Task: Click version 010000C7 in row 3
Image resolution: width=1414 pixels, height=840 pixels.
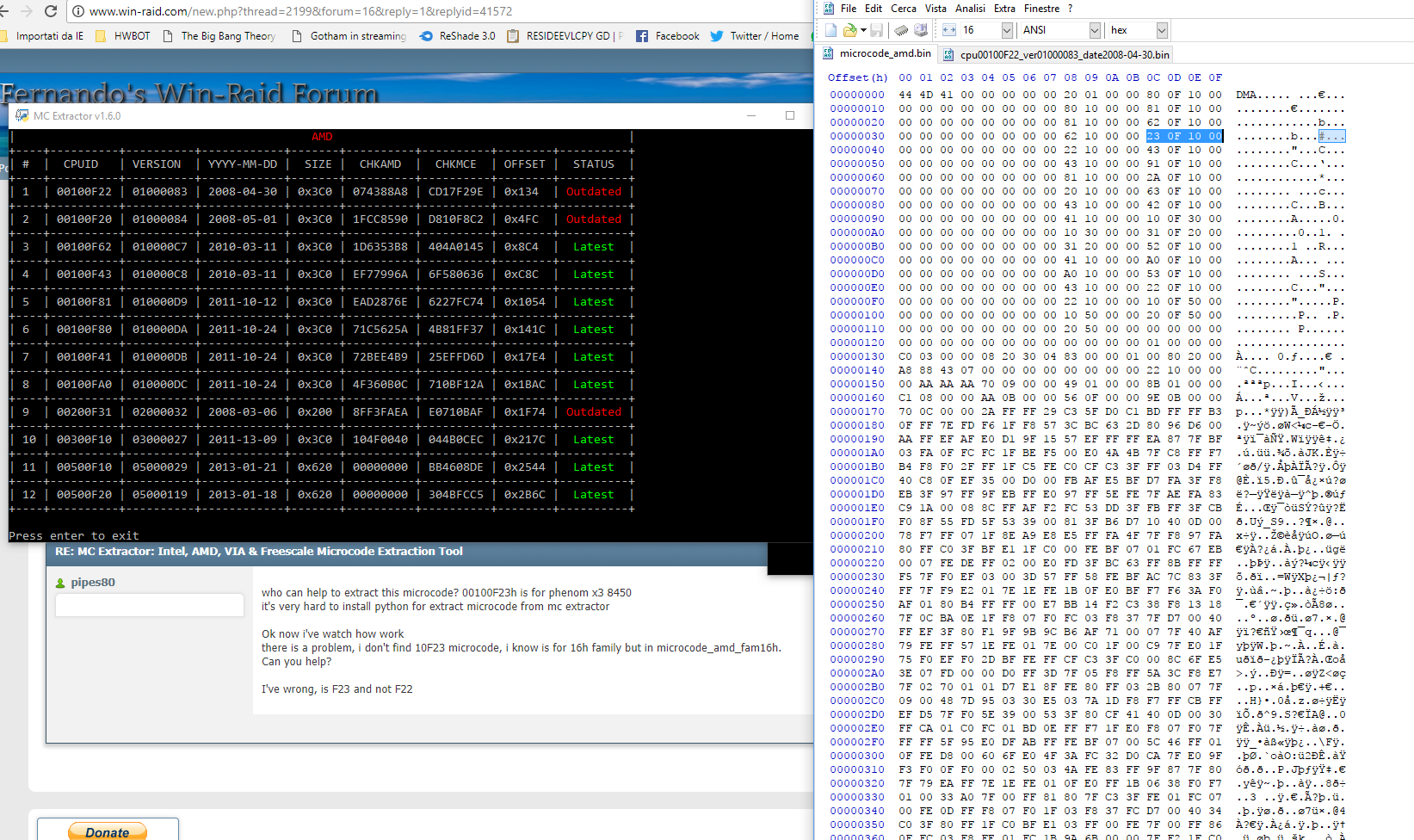Action: 159,246
